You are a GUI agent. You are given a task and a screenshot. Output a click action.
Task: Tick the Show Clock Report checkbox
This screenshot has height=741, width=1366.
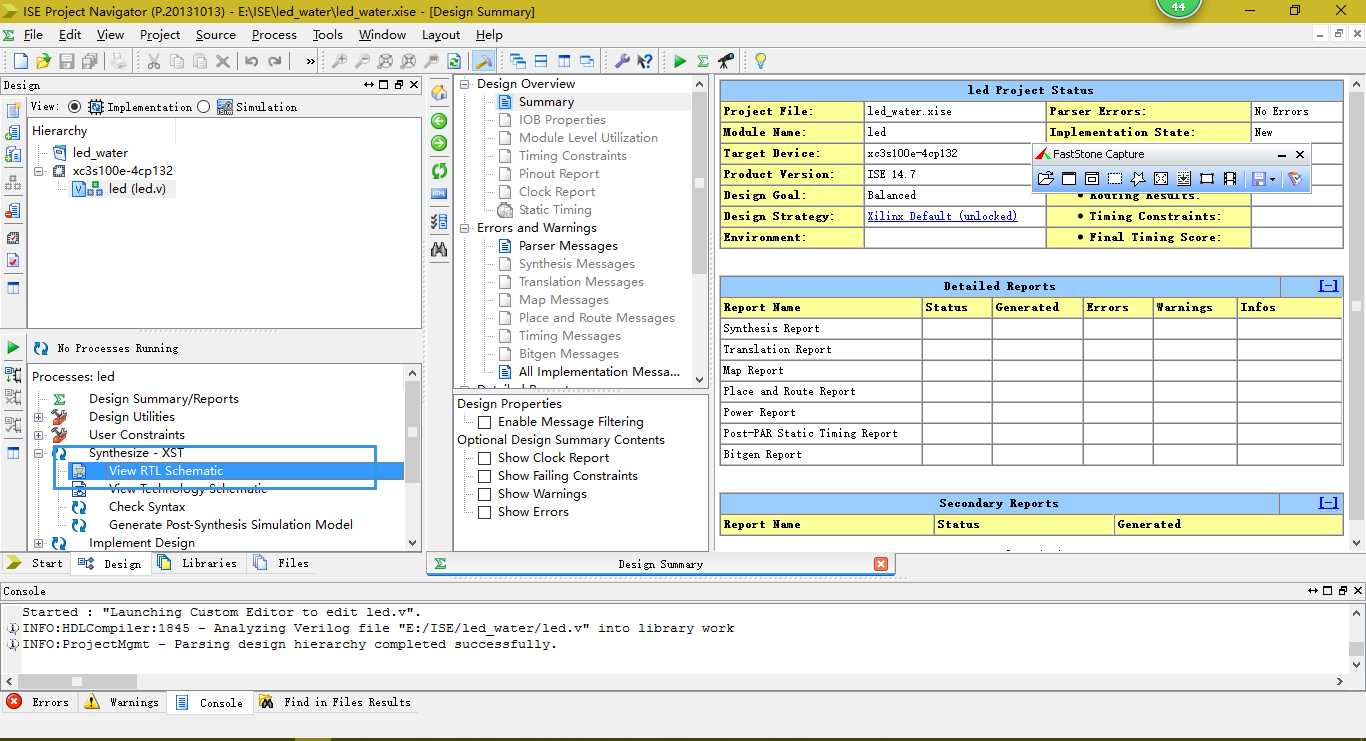[484, 458]
